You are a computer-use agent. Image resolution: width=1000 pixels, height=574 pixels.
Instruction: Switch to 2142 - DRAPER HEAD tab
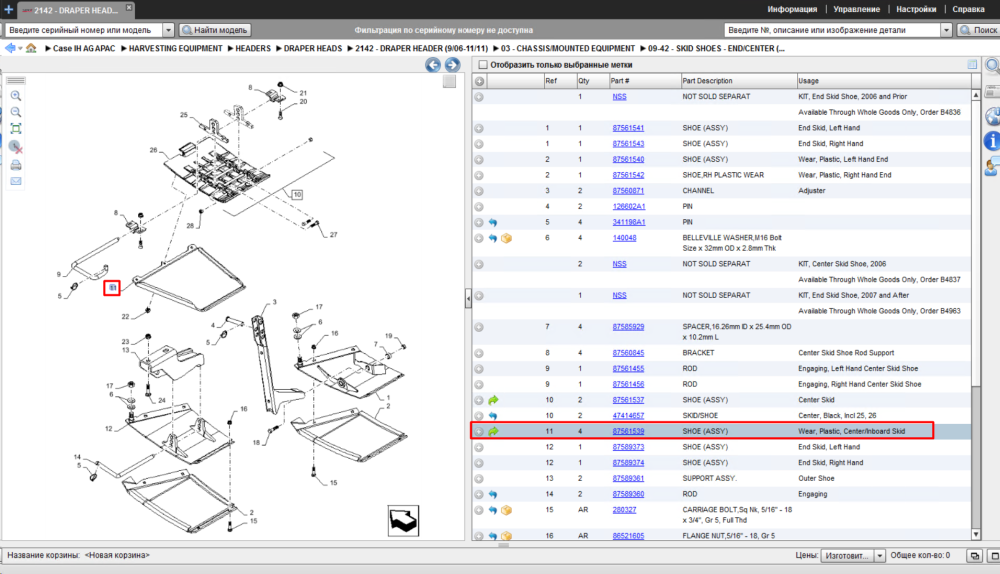[75, 10]
